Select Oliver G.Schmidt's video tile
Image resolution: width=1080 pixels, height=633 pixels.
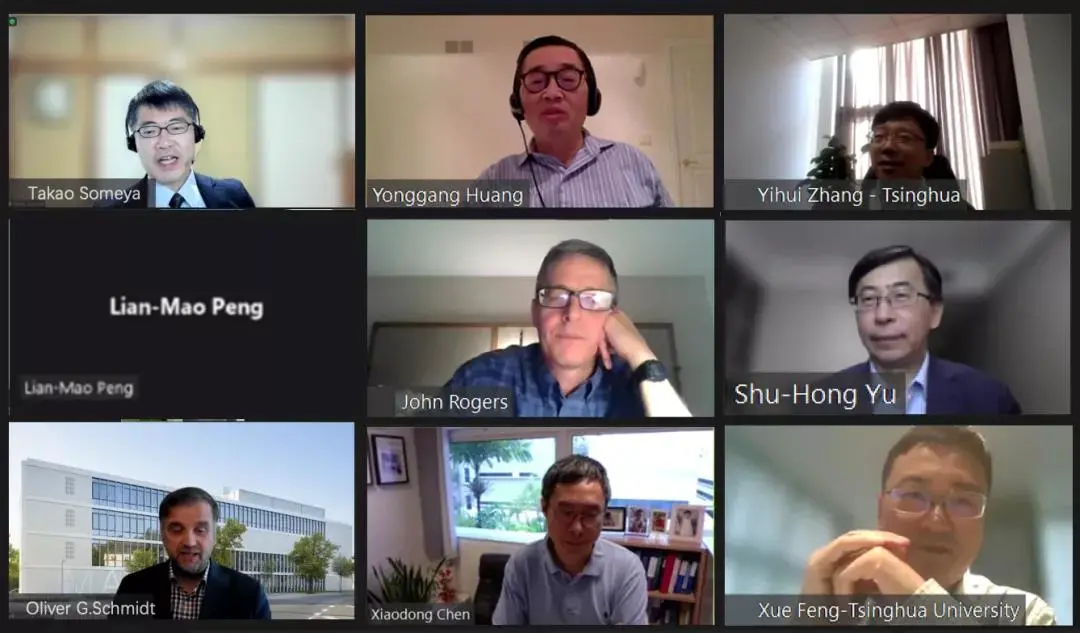pyautogui.click(x=182, y=521)
